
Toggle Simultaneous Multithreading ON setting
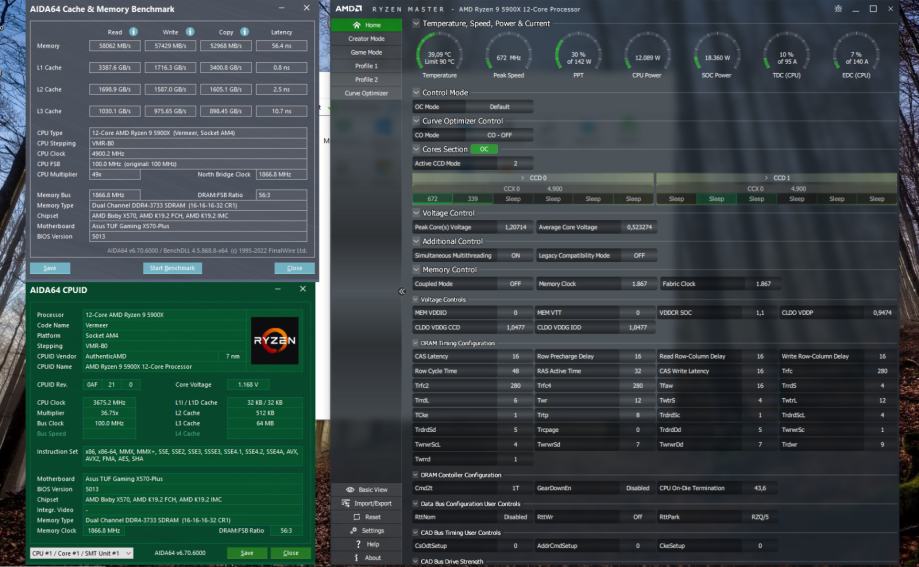(515, 255)
